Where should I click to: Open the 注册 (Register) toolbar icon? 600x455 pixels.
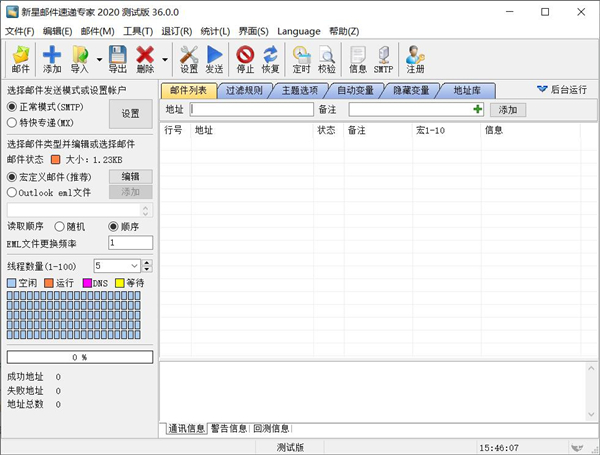[x=415, y=59]
